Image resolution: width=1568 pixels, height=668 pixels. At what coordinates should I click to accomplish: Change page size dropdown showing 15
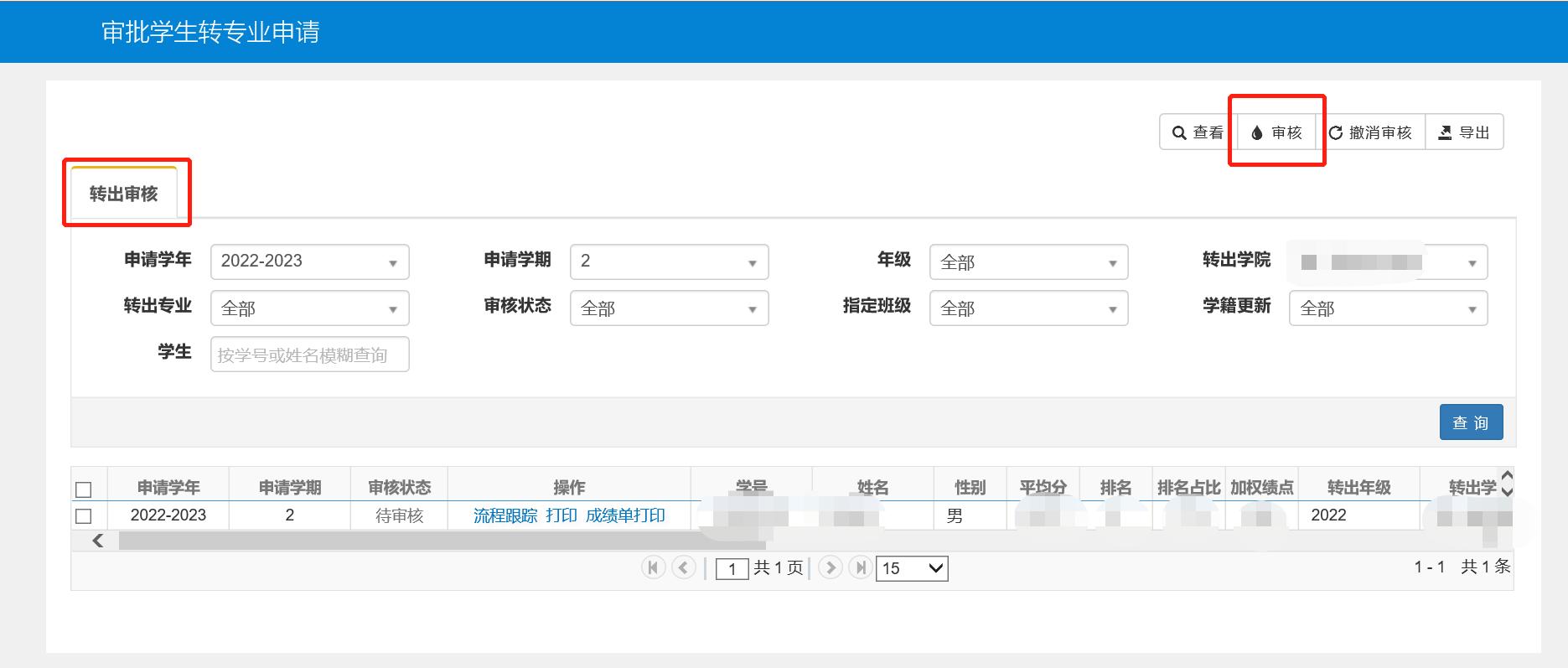tap(911, 568)
